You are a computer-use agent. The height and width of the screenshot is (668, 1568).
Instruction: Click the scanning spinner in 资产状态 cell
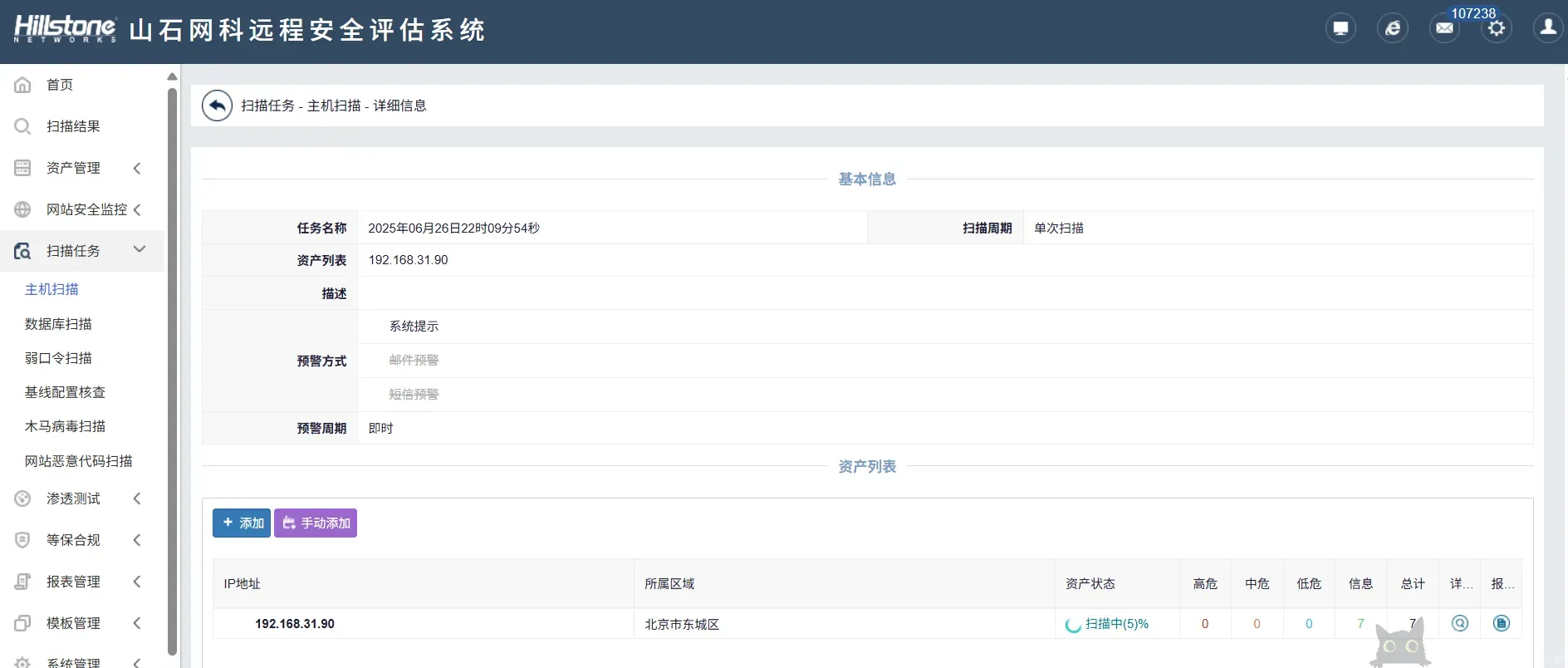point(1073,625)
